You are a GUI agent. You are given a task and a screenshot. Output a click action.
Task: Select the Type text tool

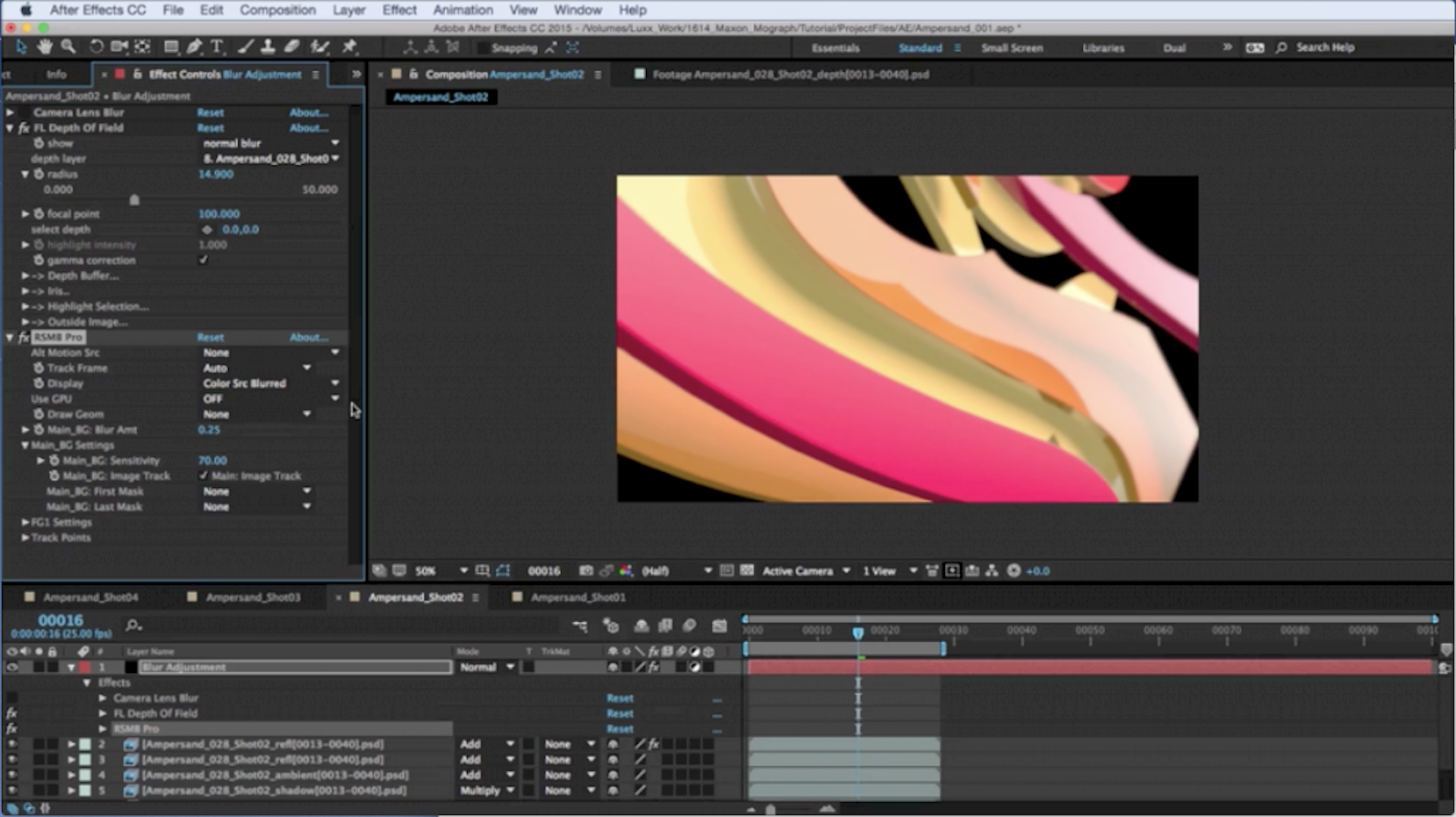pos(217,47)
